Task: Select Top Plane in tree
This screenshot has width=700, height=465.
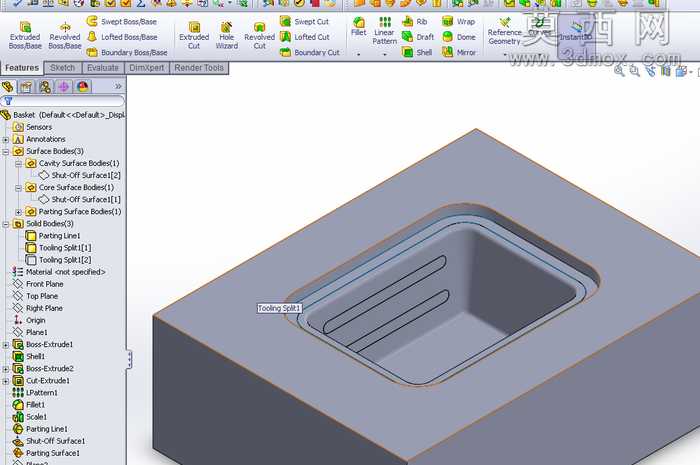Action: [x=36, y=296]
